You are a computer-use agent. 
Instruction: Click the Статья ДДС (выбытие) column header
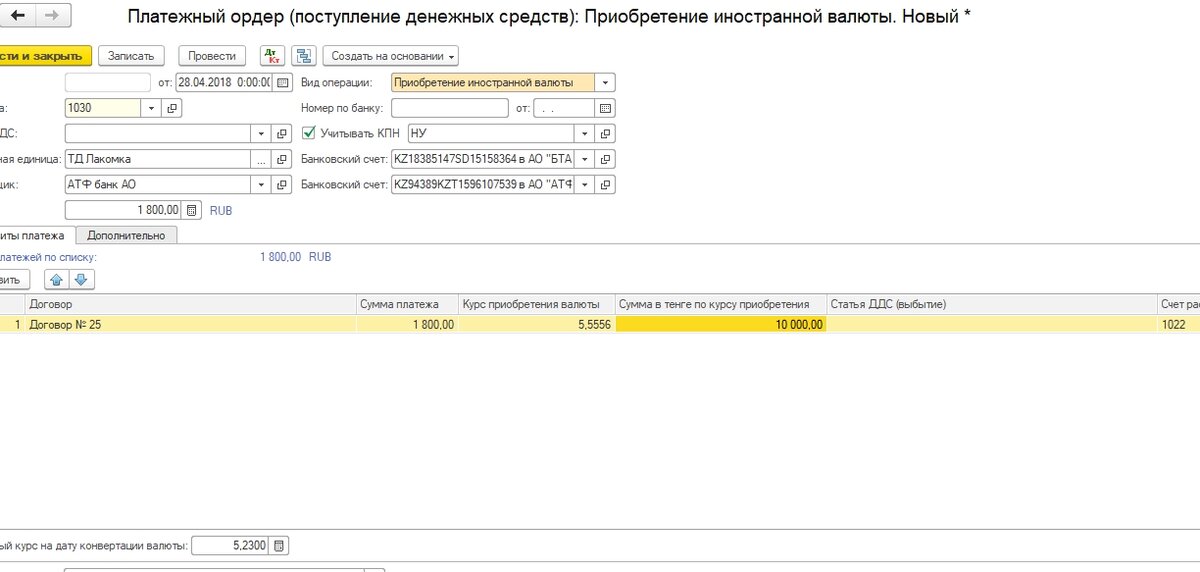[x=992, y=303]
